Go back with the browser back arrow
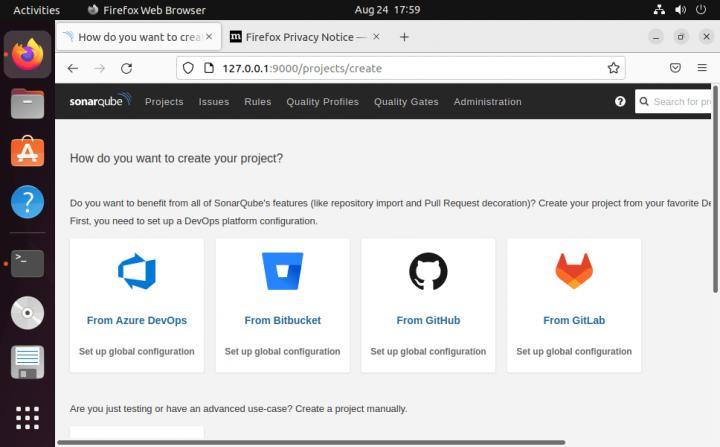The height and width of the screenshot is (447, 720). [73, 68]
